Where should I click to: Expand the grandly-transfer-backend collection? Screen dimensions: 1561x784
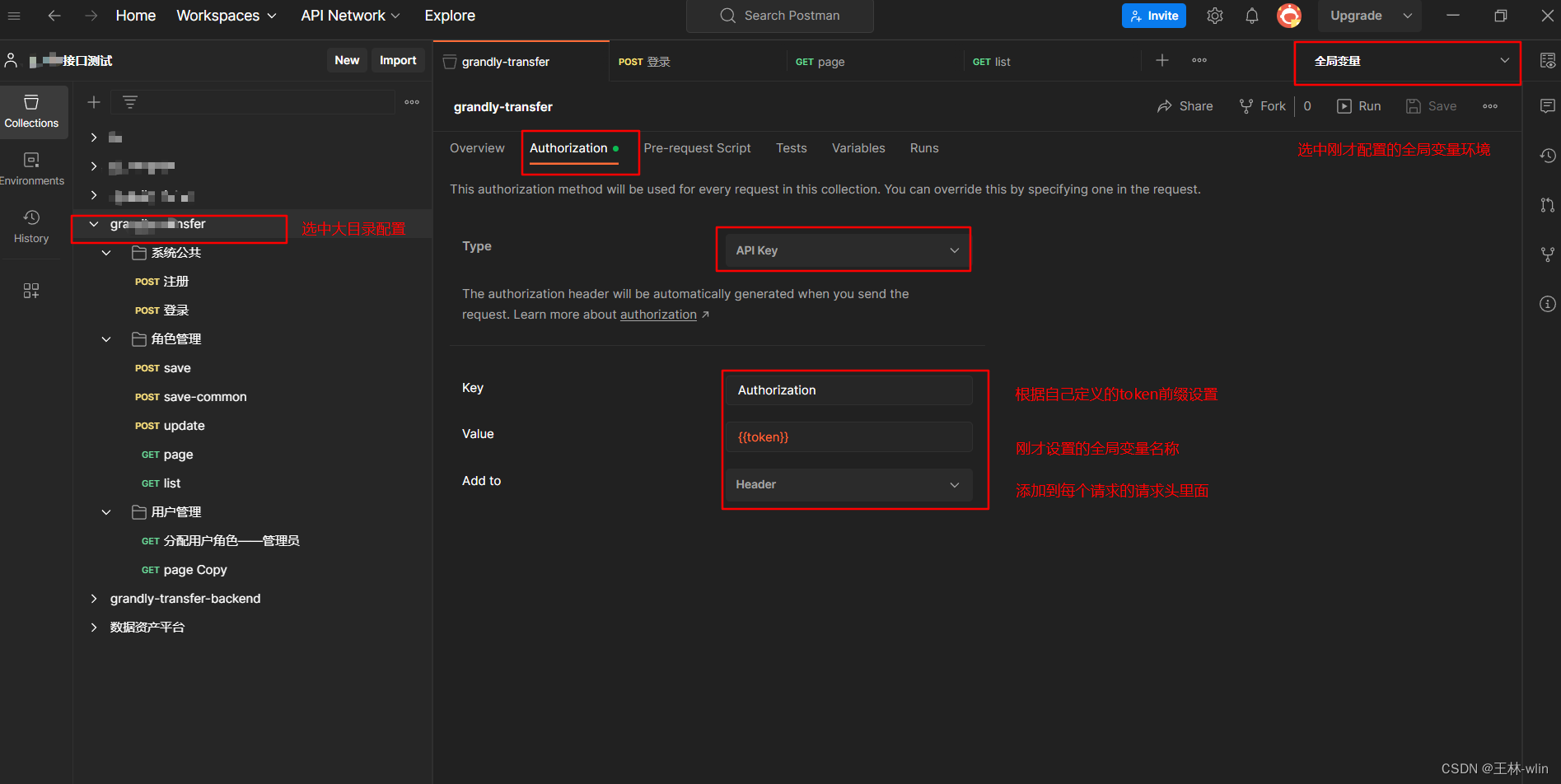point(94,599)
